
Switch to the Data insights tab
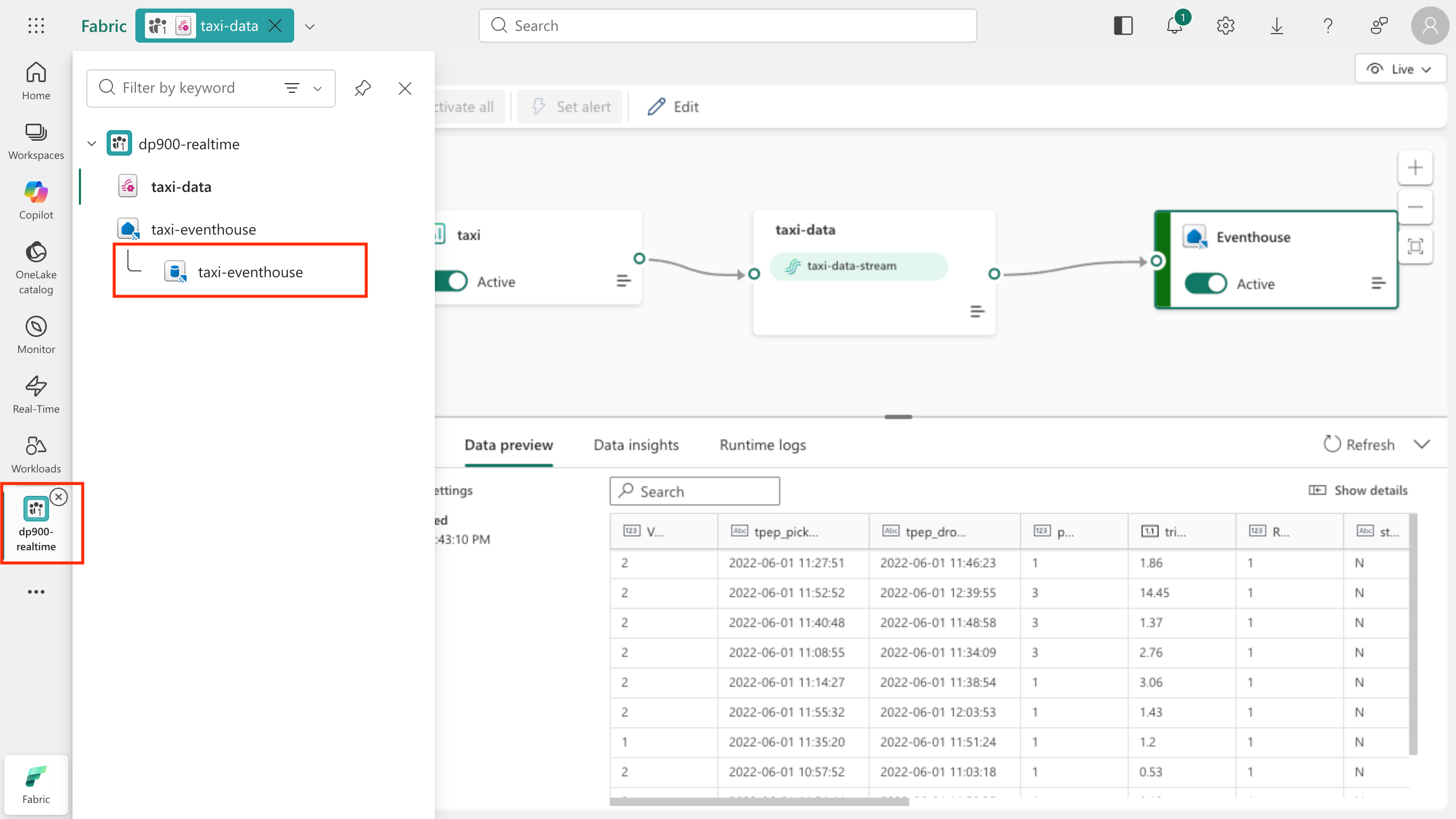(x=636, y=445)
